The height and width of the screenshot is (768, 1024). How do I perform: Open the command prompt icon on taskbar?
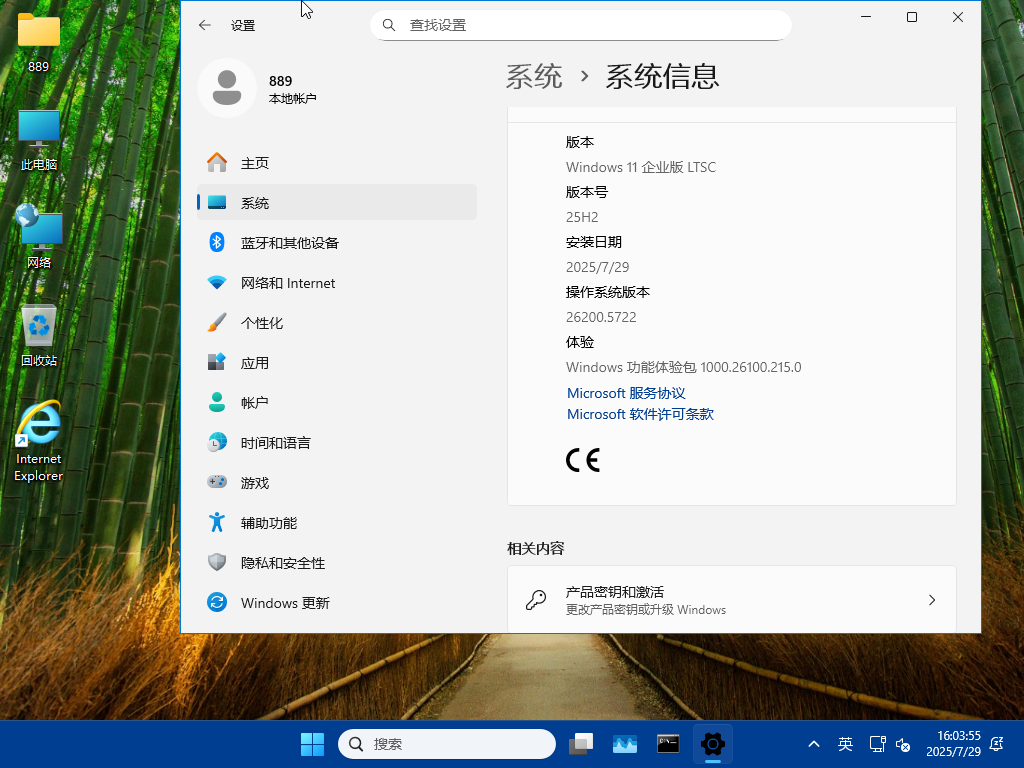(x=668, y=744)
